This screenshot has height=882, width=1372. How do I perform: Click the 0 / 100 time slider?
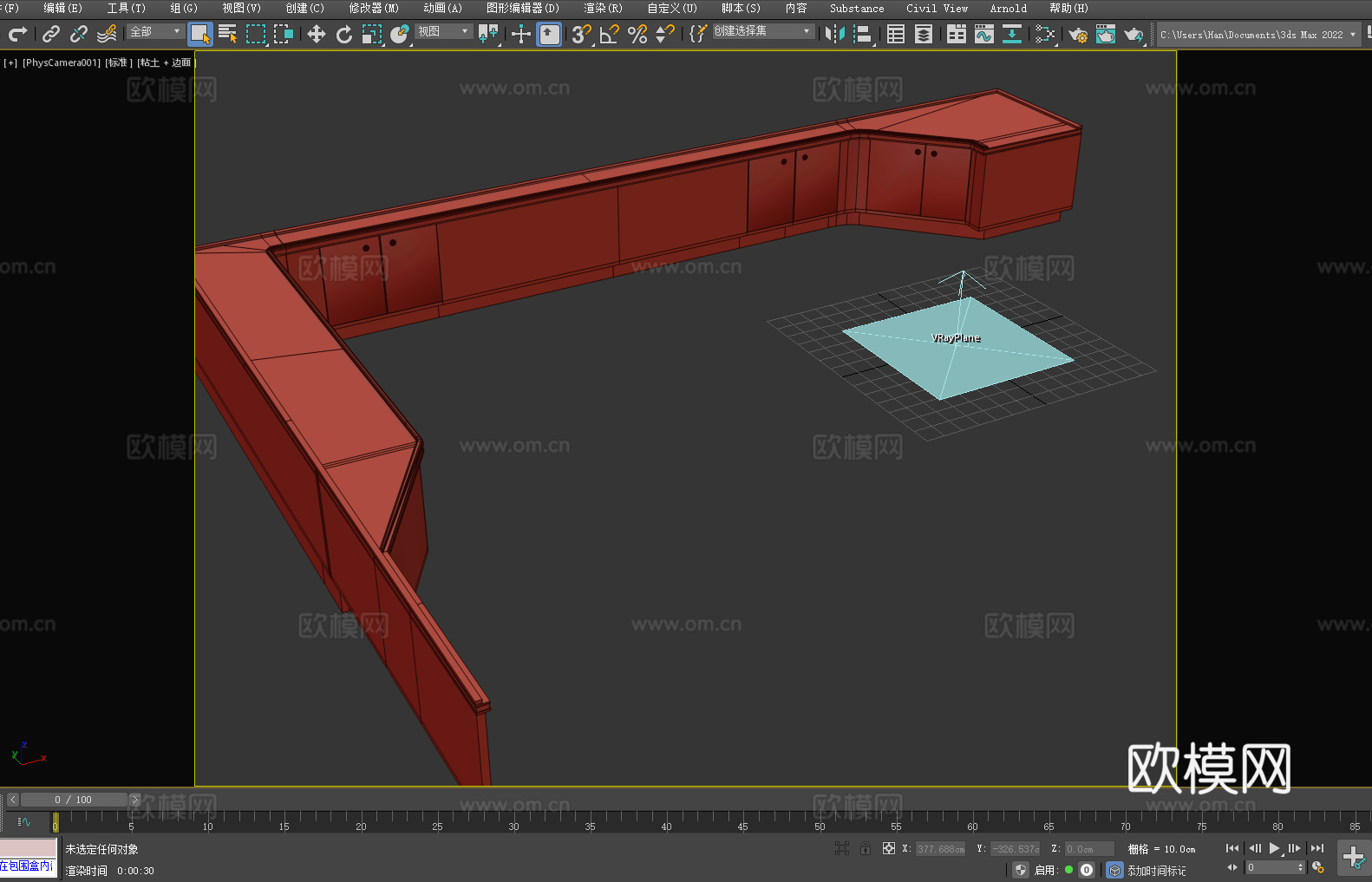coord(74,800)
